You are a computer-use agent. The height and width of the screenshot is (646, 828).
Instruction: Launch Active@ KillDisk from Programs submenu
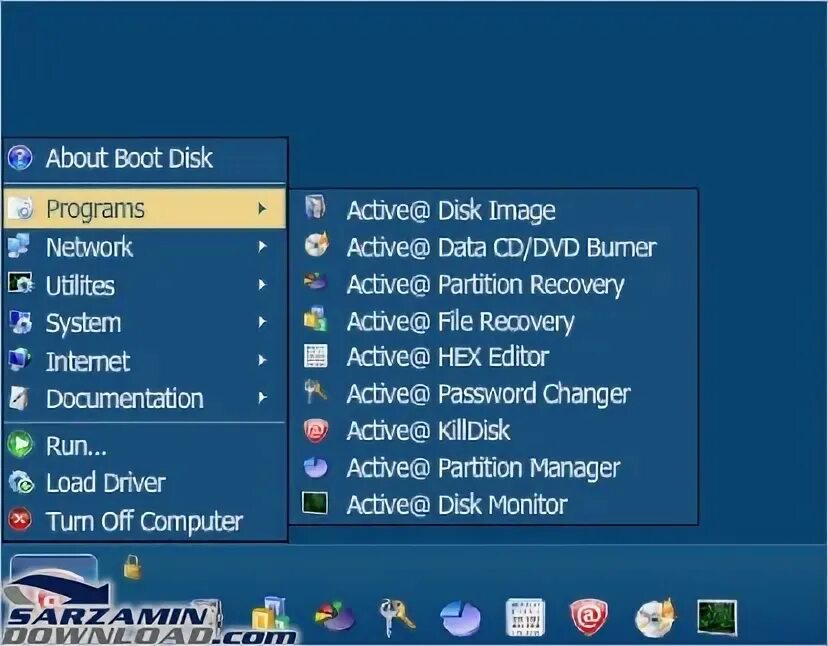pos(493,431)
